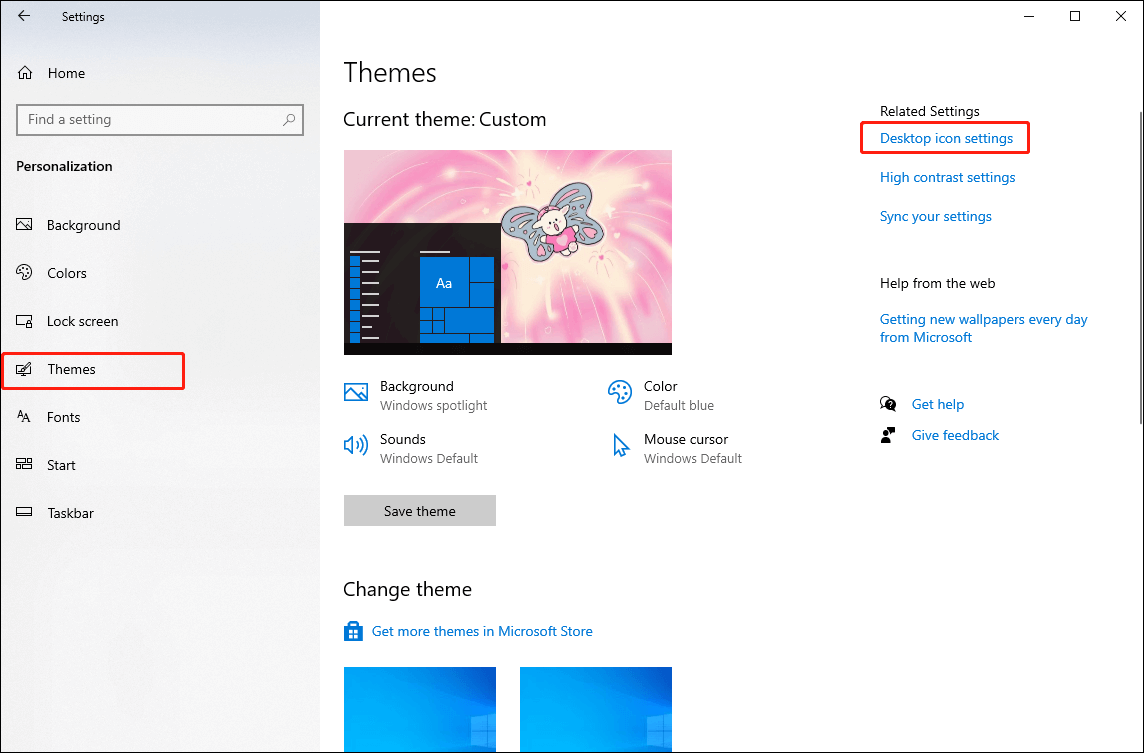The width and height of the screenshot is (1144, 753).
Task: Navigate to Start settings
Action: coord(61,466)
